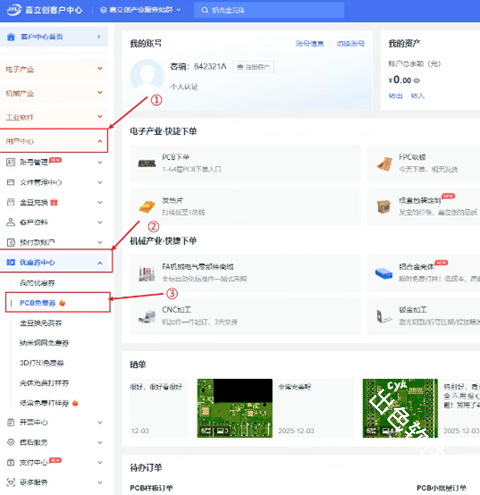
Task: Open the cyk PCB photo thumbnail
Action: point(400,408)
